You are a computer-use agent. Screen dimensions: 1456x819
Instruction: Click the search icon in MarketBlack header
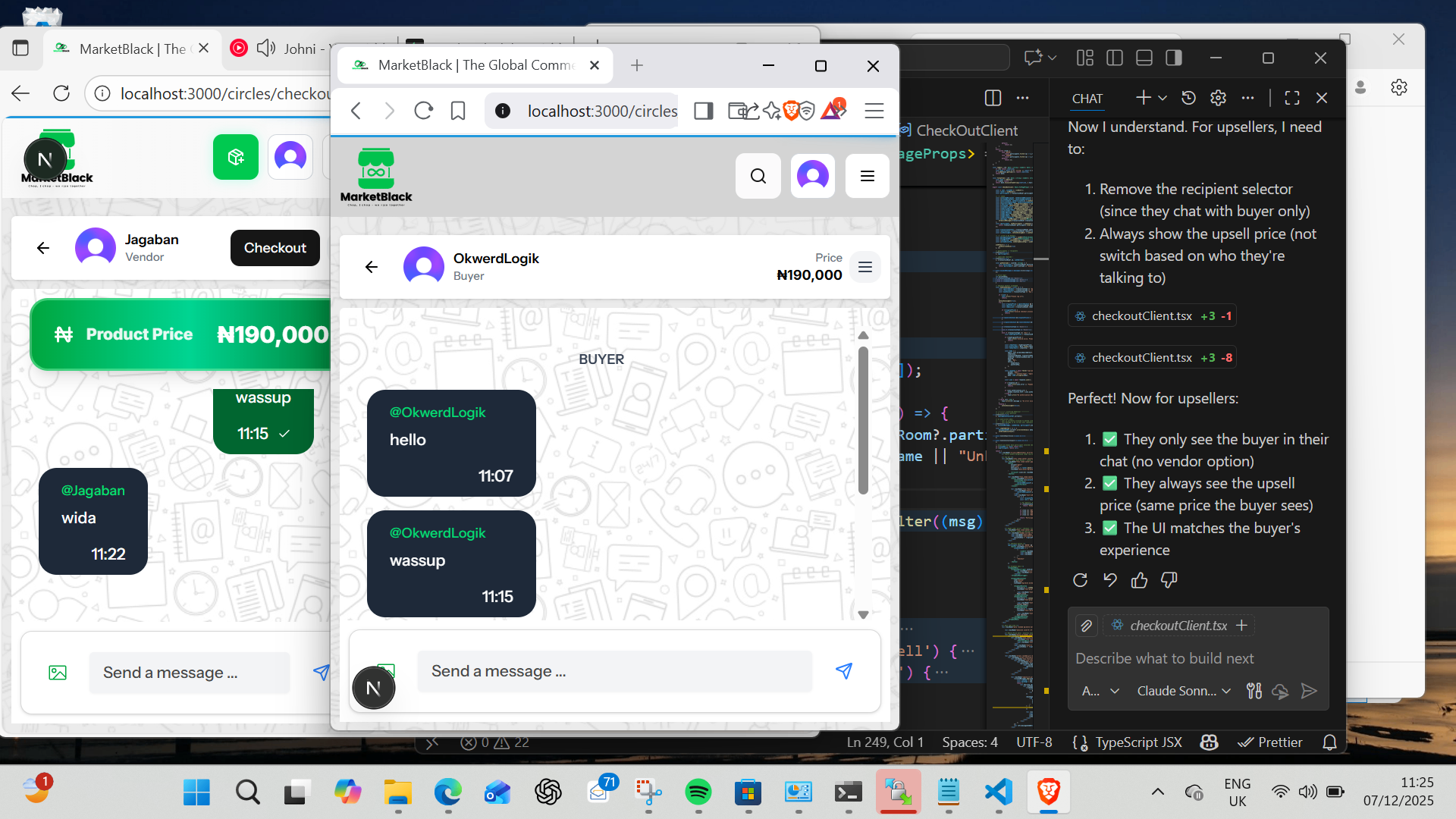pyautogui.click(x=758, y=176)
